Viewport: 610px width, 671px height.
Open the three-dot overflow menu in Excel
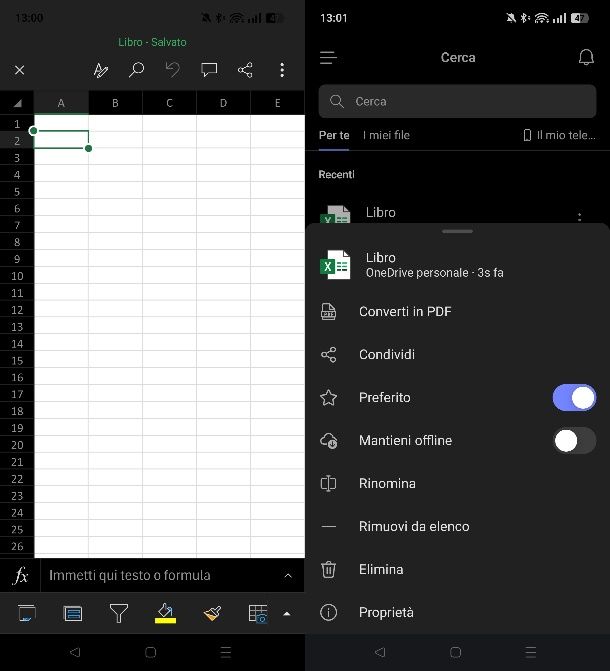pyautogui.click(x=282, y=70)
